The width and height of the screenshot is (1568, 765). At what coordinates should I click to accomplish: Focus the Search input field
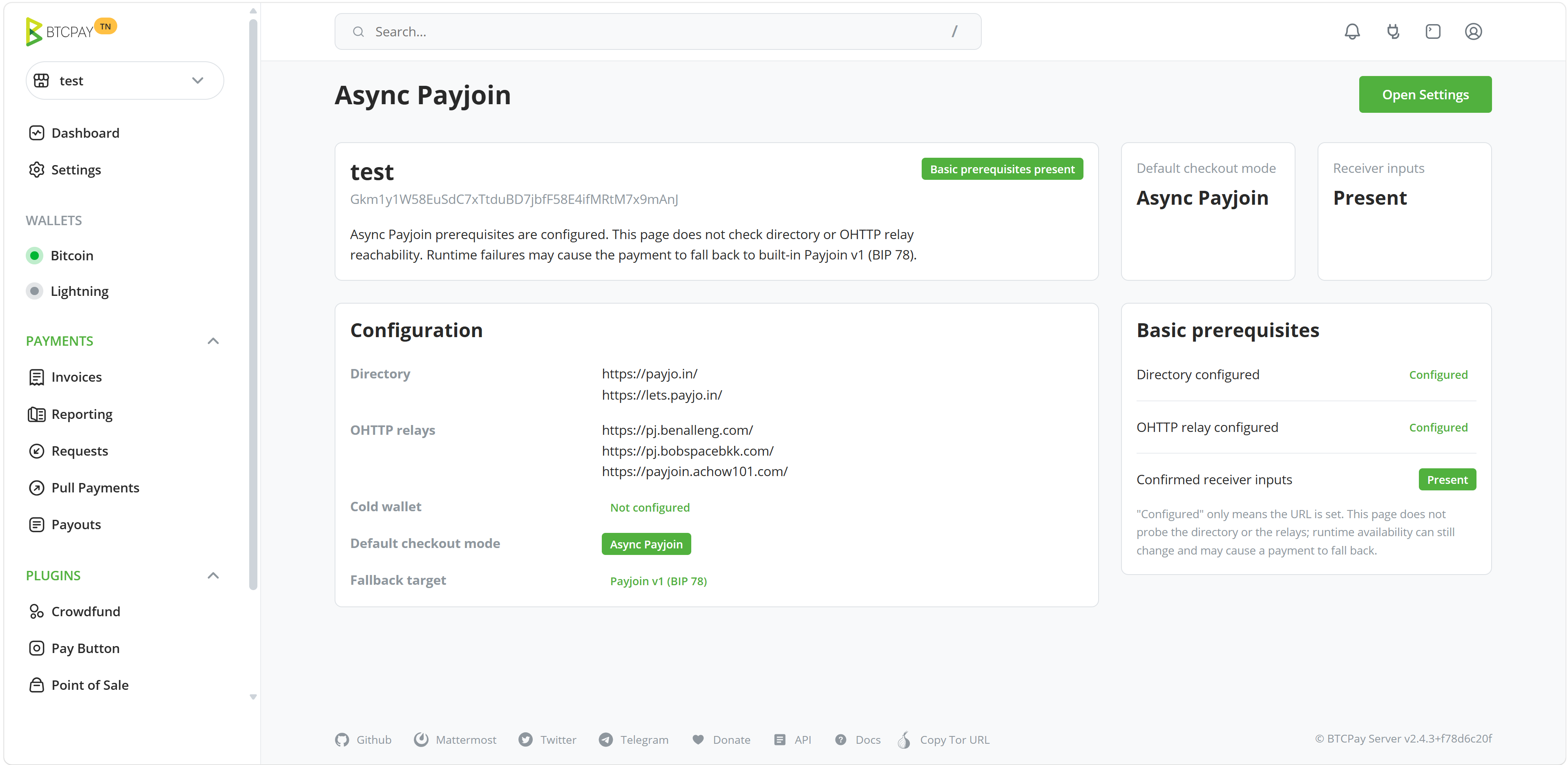pyautogui.click(x=657, y=32)
